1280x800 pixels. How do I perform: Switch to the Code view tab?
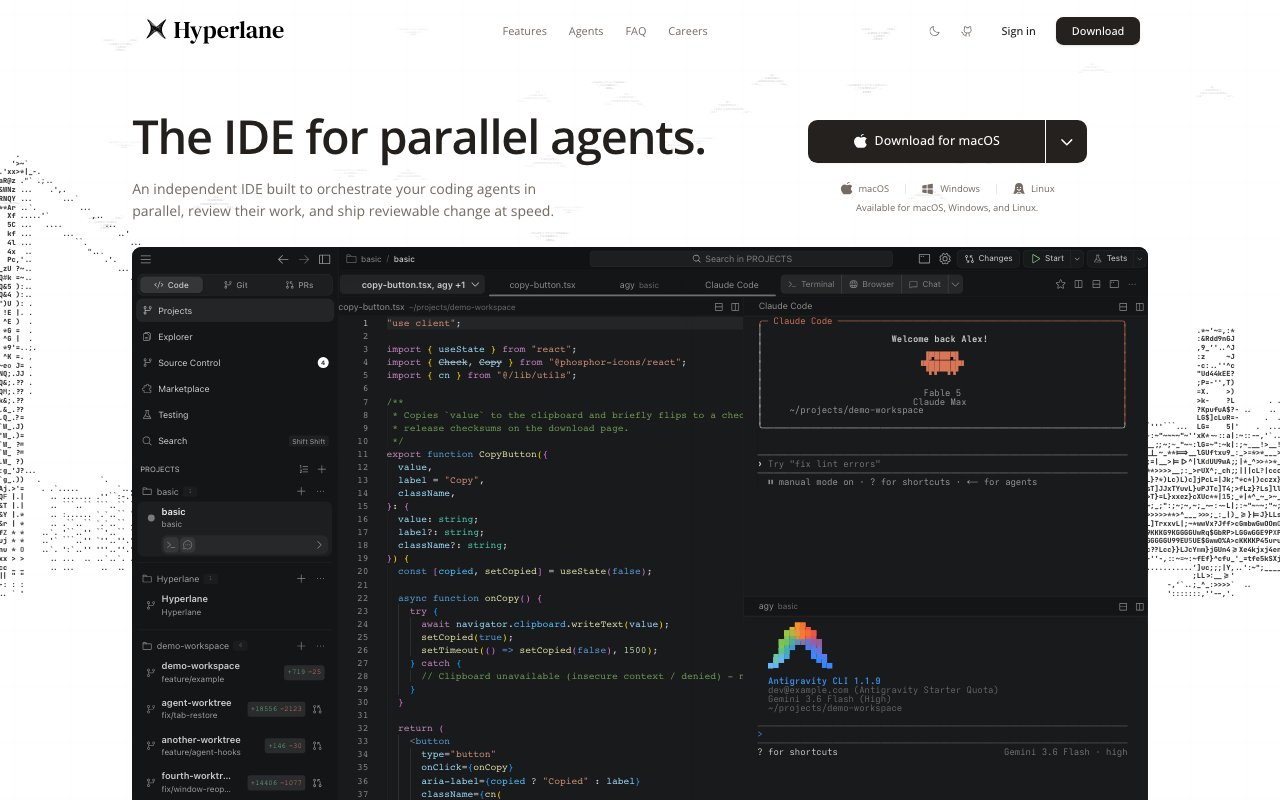(x=171, y=285)
